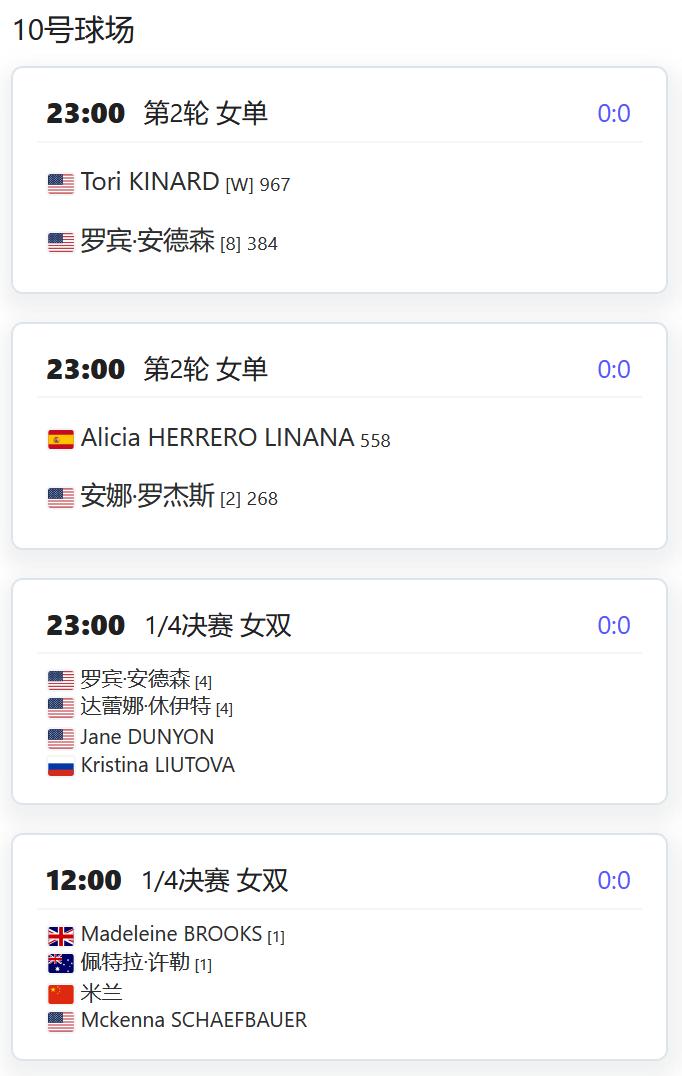Screen dimensions: 682x1076
Task: Select Madeleine BROOKS player name
Action: [172, 934]
